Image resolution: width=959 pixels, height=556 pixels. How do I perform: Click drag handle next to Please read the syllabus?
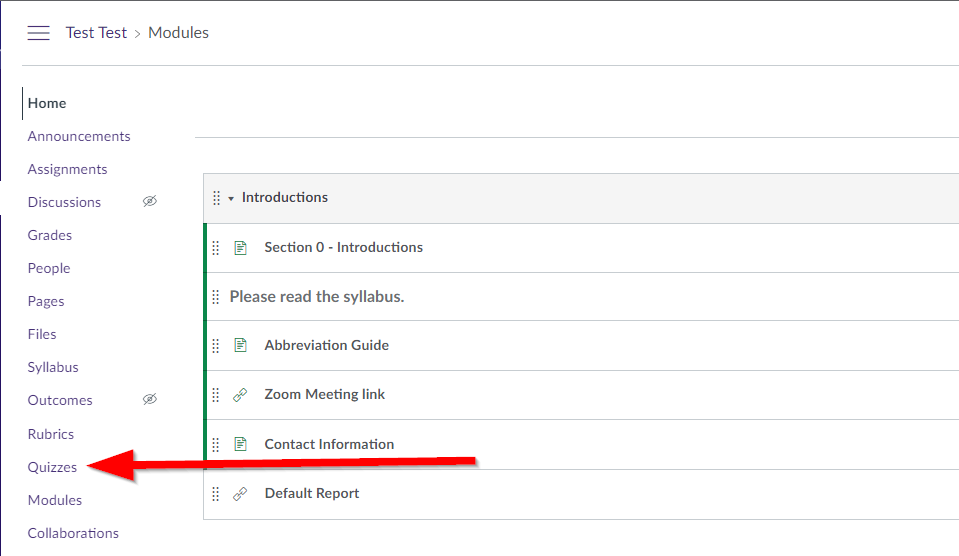click(215, 297)
